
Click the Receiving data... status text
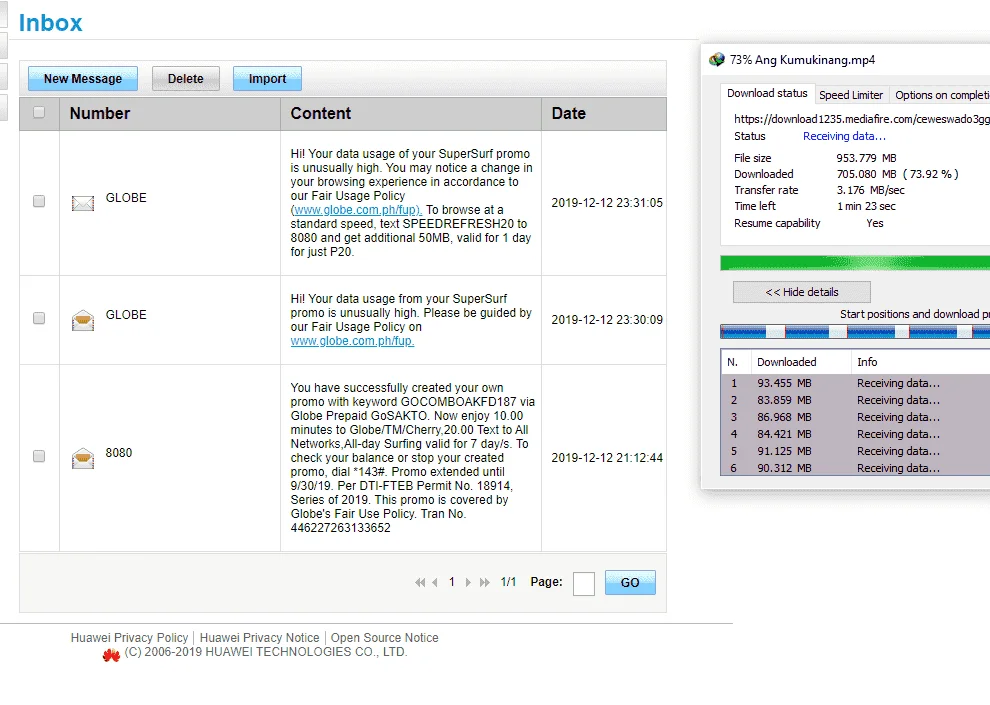(x=844, y=136)
